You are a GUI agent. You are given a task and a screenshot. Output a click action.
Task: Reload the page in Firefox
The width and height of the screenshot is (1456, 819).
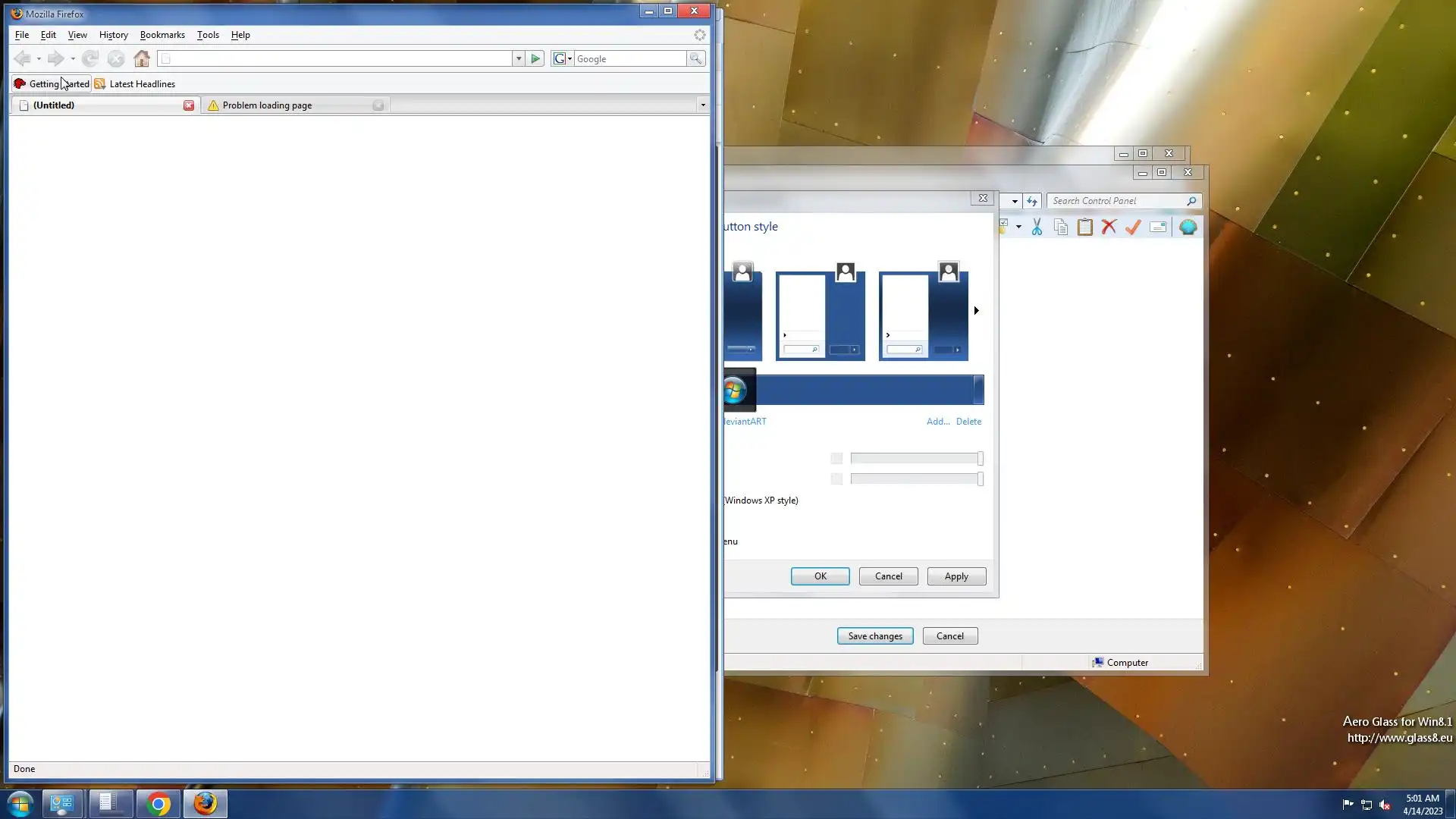click(90, 58)
